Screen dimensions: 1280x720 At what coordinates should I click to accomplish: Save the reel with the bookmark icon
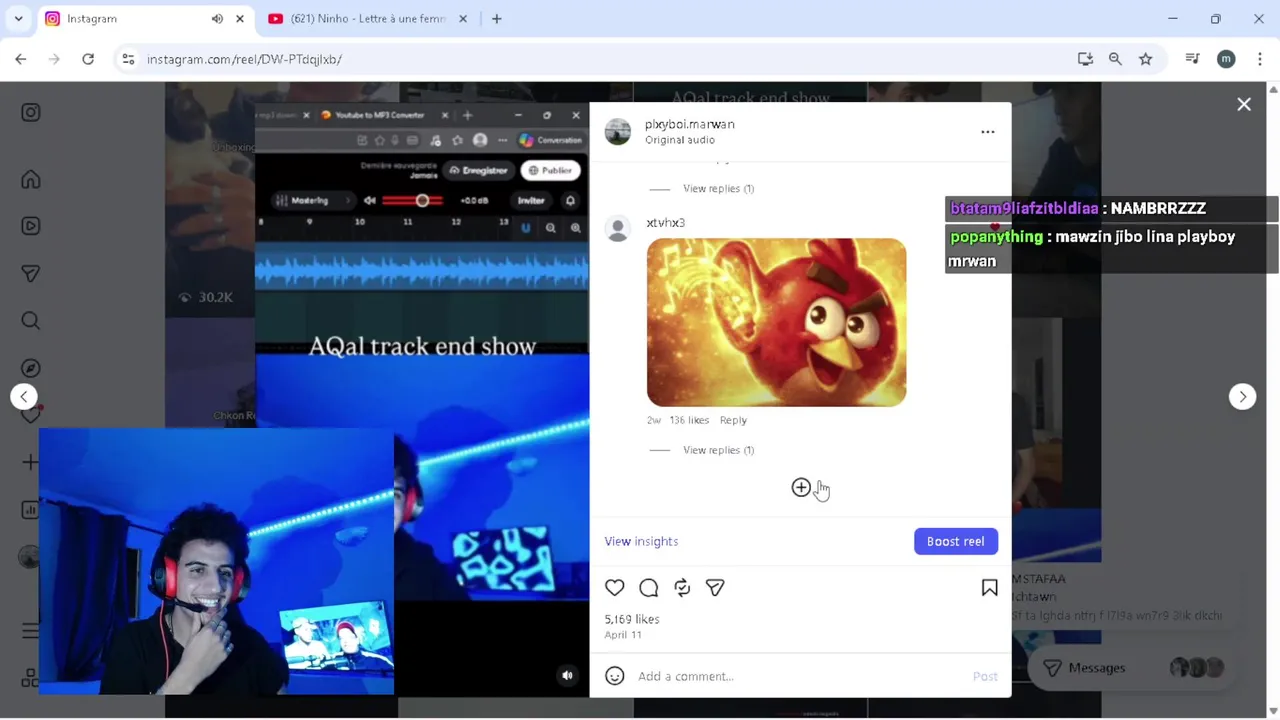(x=989, y=588)
